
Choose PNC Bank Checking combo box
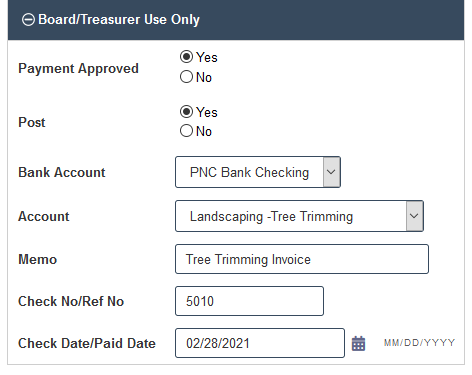258,172
